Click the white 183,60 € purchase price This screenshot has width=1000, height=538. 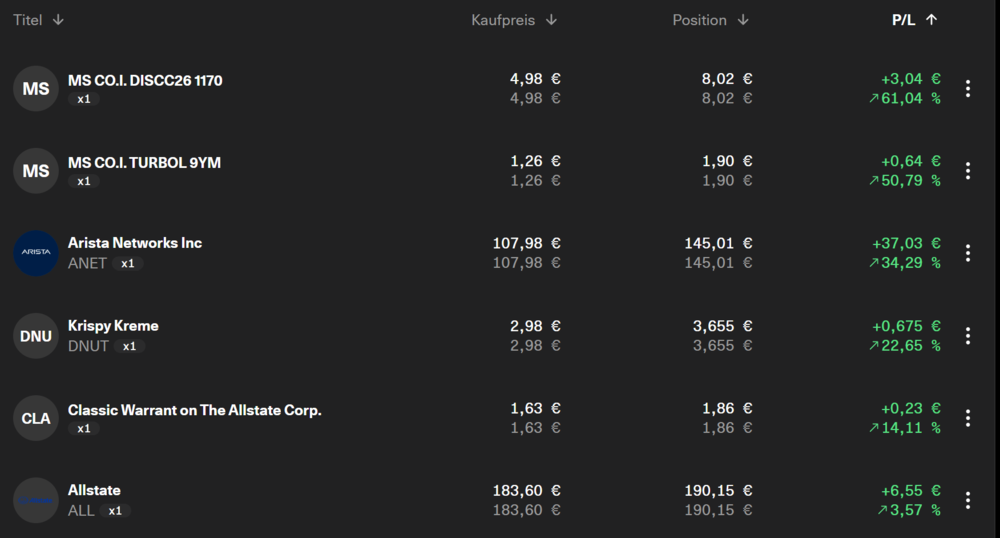527,491
